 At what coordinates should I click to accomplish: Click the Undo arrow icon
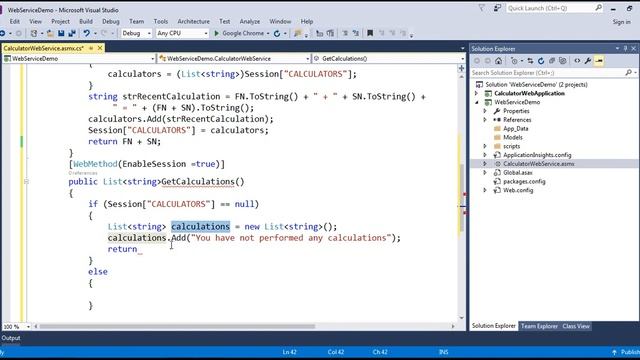(x=87, y=33)
